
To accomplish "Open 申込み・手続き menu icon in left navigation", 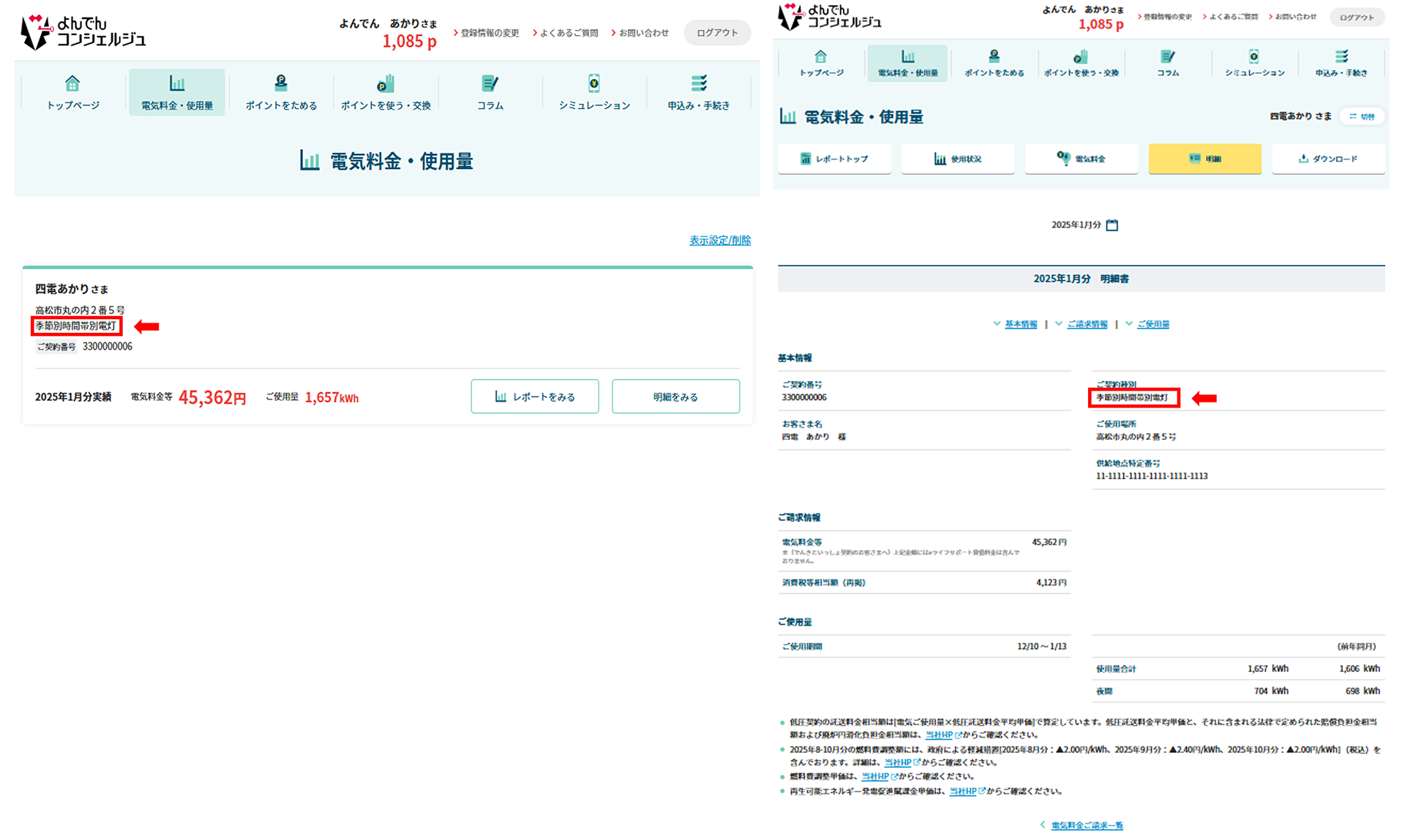I will tap(698, 83).
